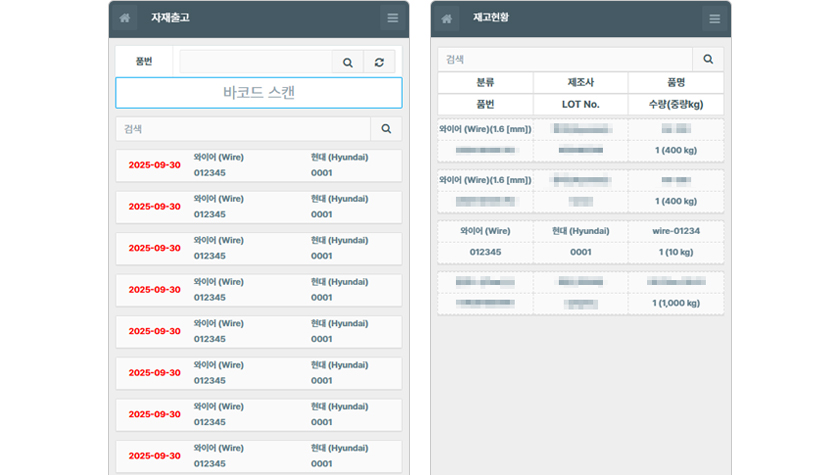
Task: Click the 분류 column header
Action: point(485,82)
